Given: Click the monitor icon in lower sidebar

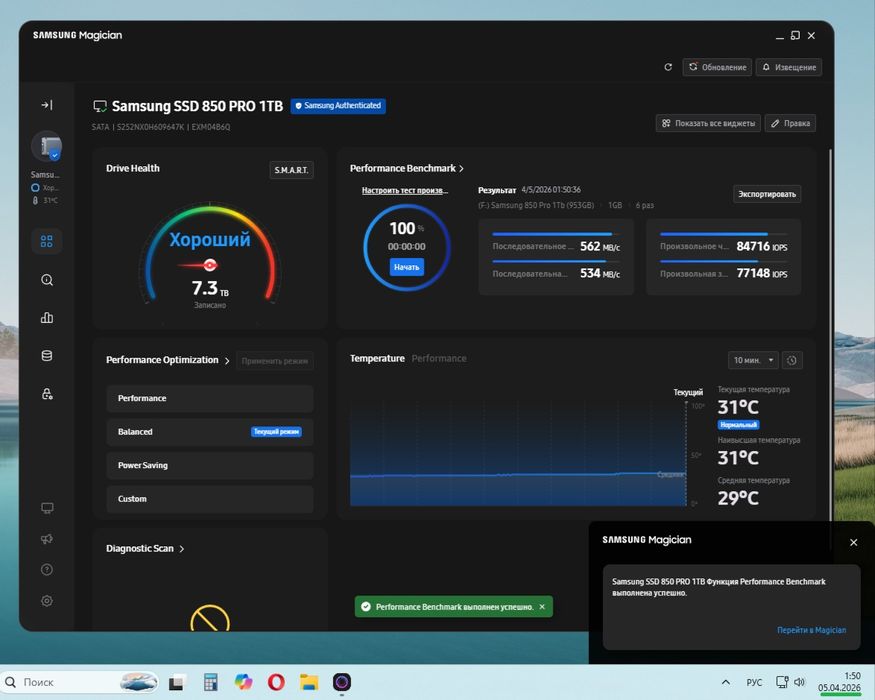Looking at the screenshot, I should pyautogui.click(x=47, y=508).
